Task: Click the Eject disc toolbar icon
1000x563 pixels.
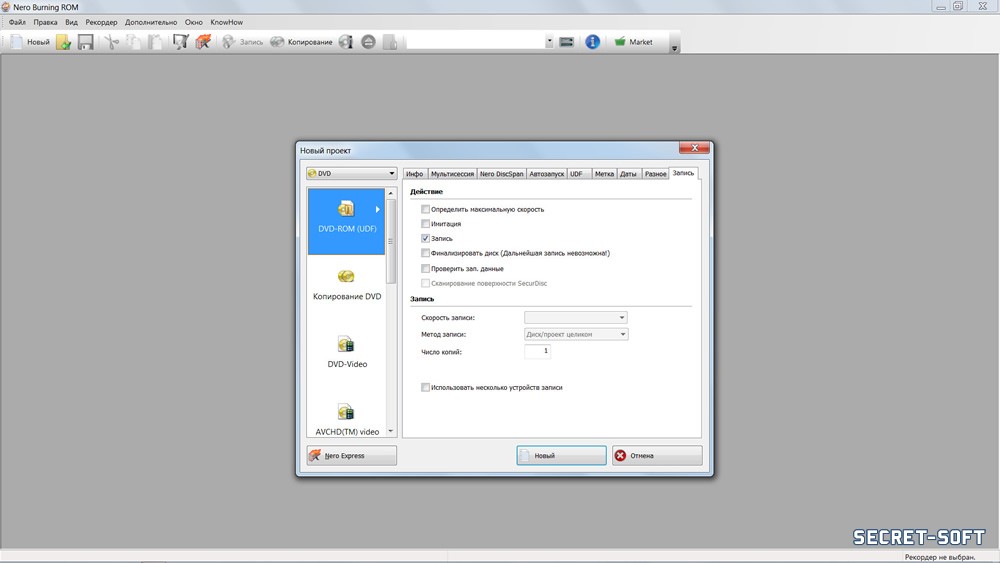Action: click(368, 42)
